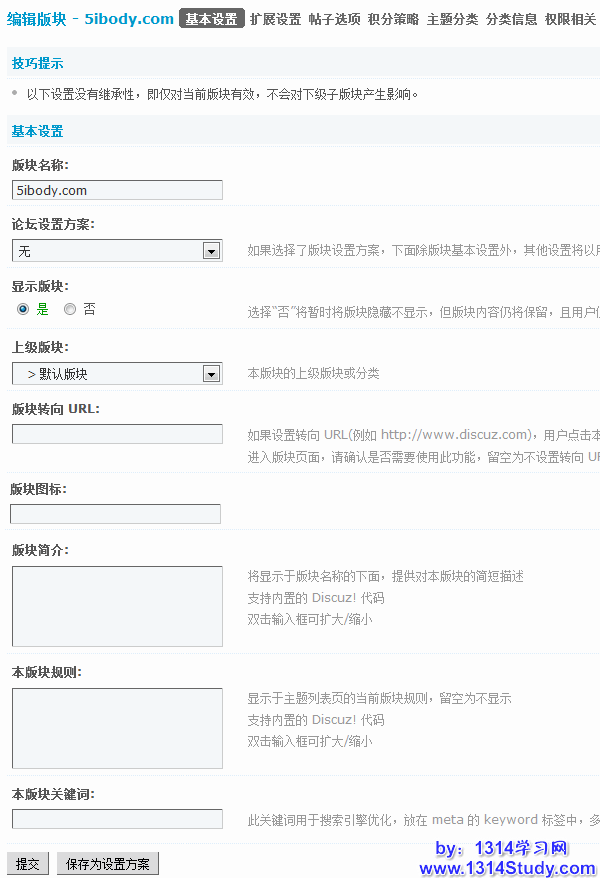600x878 pixels.
Task: Click inside the 本版块规则 text area
Action: (x=117, y=728)
